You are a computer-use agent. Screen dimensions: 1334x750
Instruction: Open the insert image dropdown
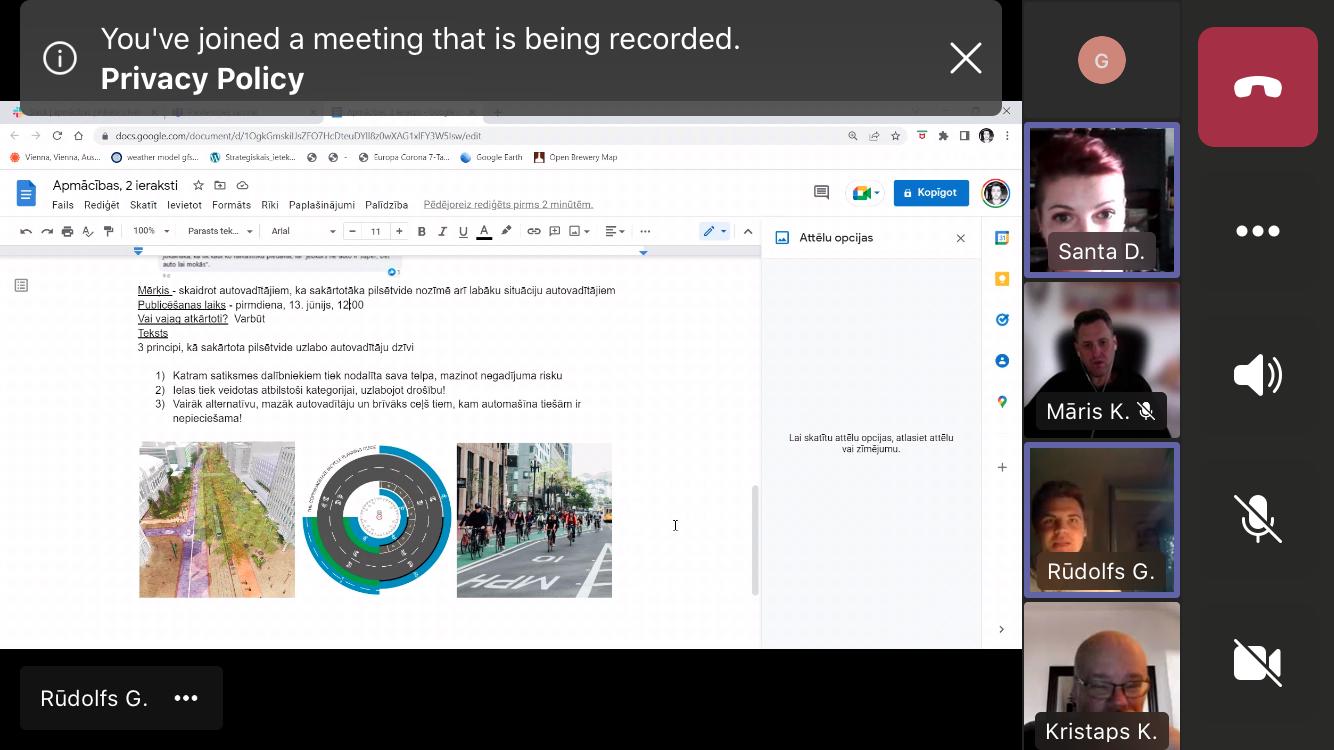578,231
